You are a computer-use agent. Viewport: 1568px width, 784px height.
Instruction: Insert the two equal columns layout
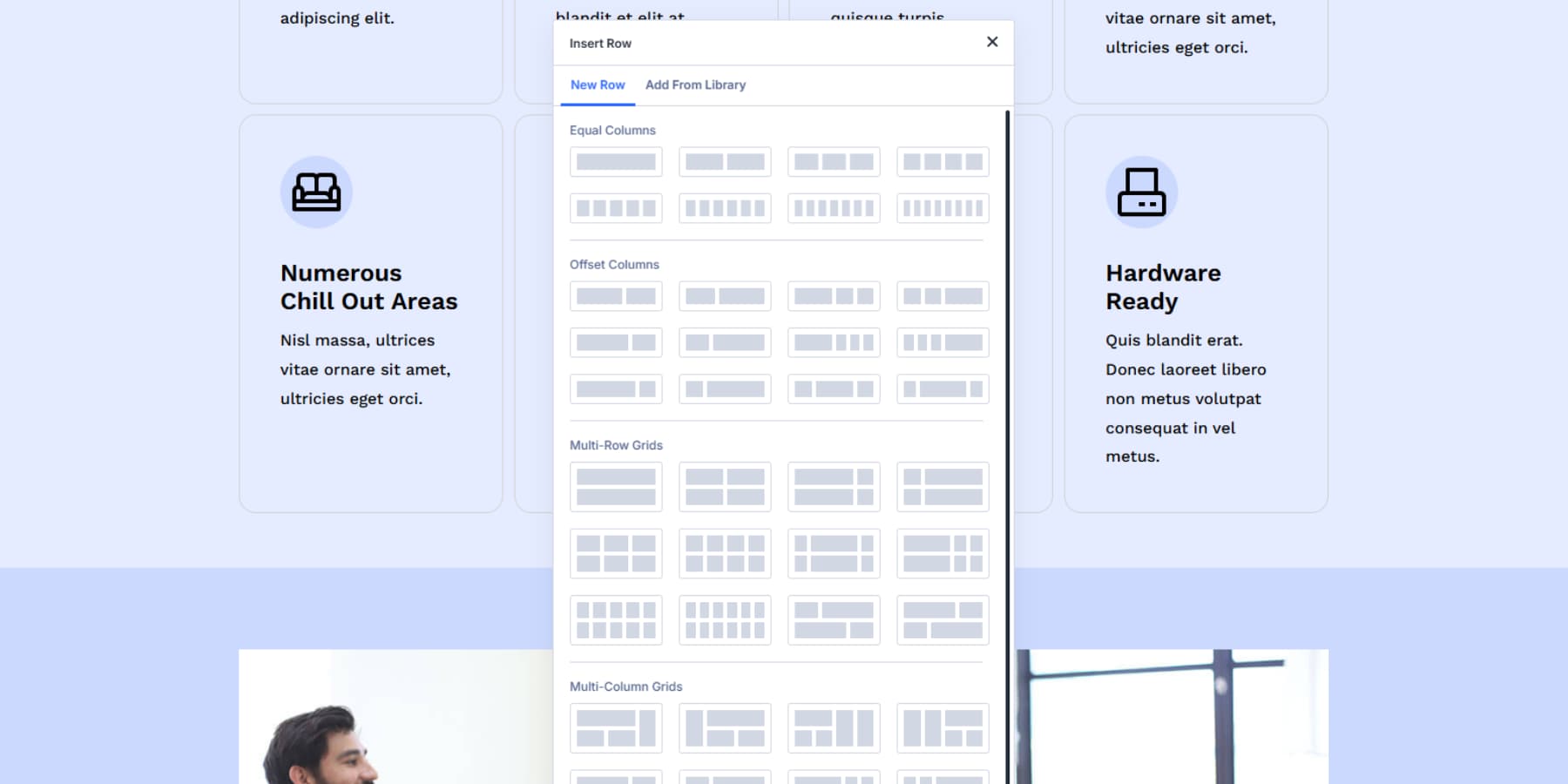[725, 161]
